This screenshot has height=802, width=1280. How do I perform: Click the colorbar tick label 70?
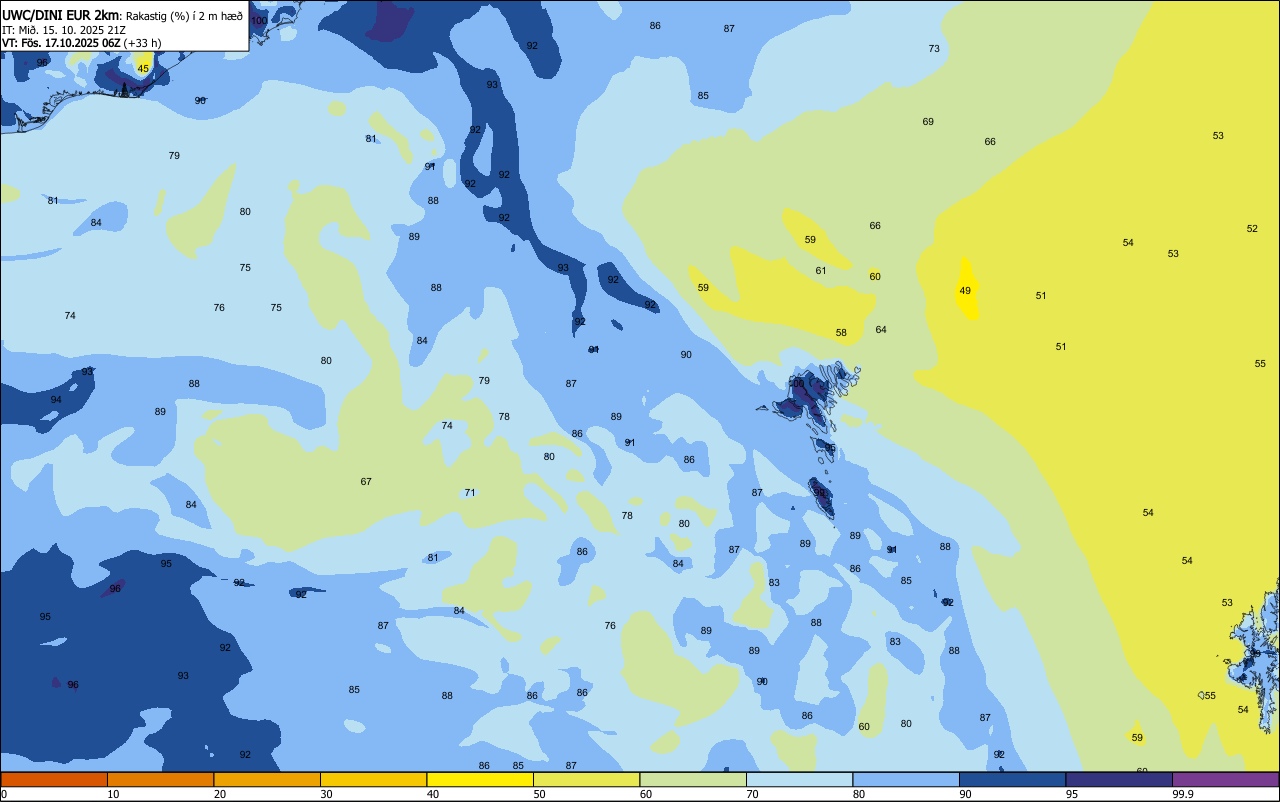752,794
